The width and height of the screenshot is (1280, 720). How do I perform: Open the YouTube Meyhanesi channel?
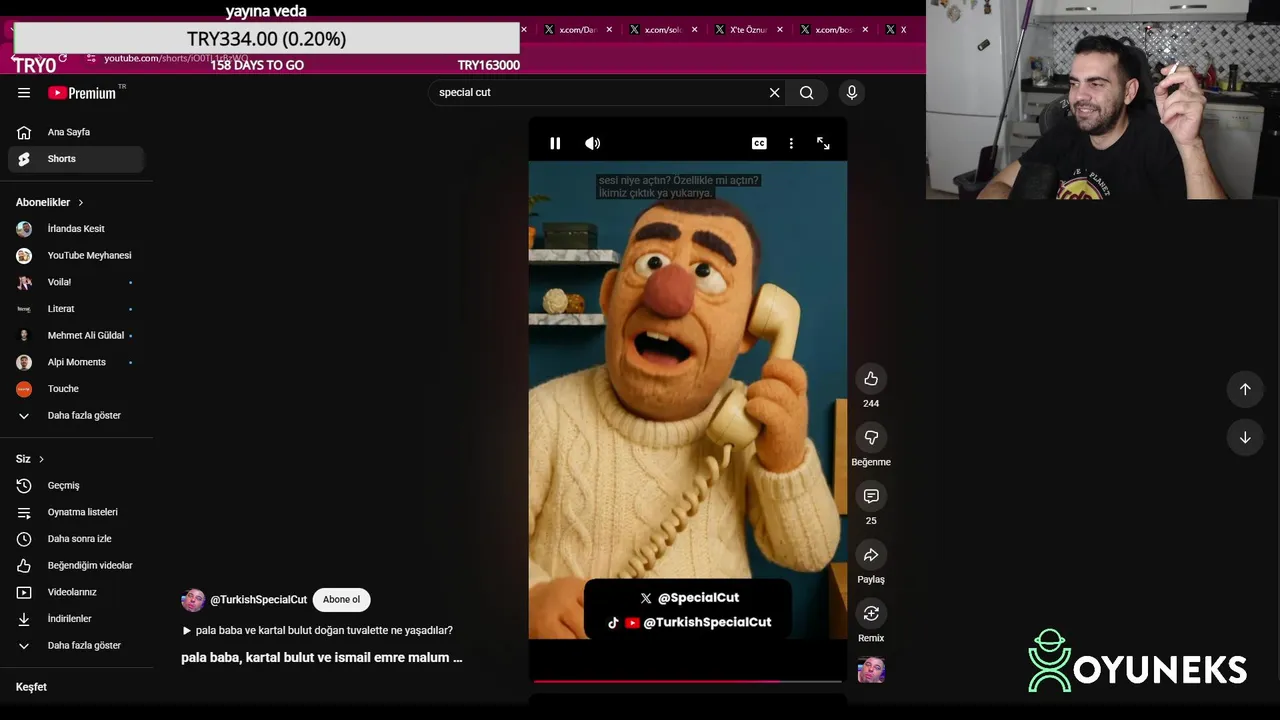click(76, 255)
